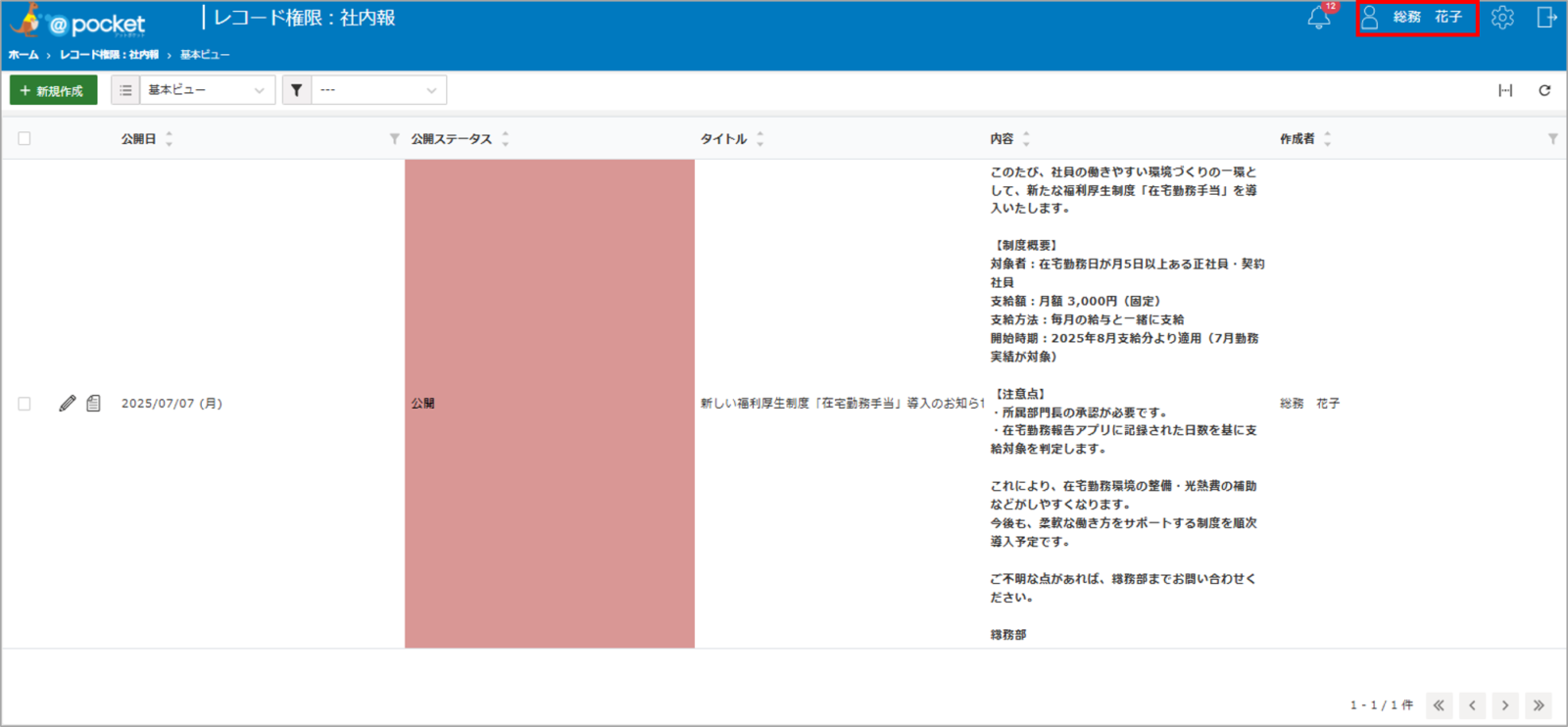
Task: Click filter icon on 公開日 column
Action: pos(394,139)
